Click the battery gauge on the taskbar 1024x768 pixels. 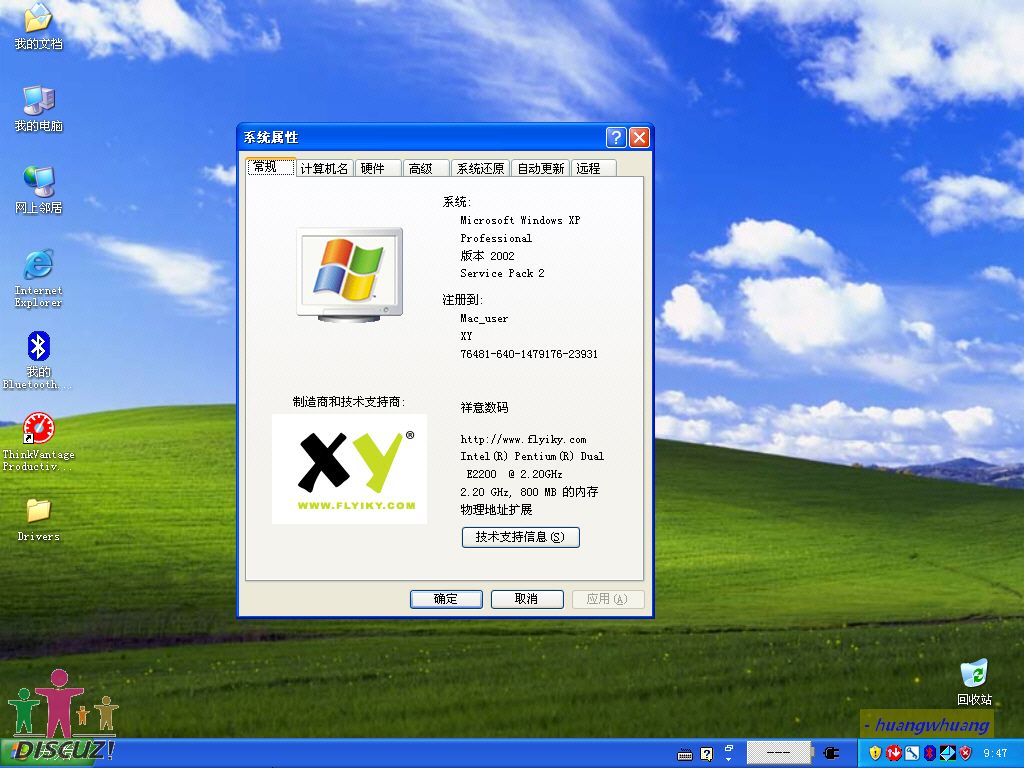click(778, 752)
